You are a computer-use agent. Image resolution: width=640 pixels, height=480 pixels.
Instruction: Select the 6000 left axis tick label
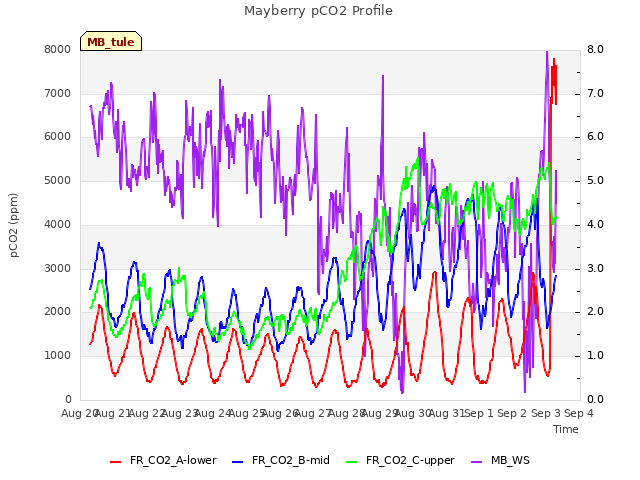coord(58,137)
